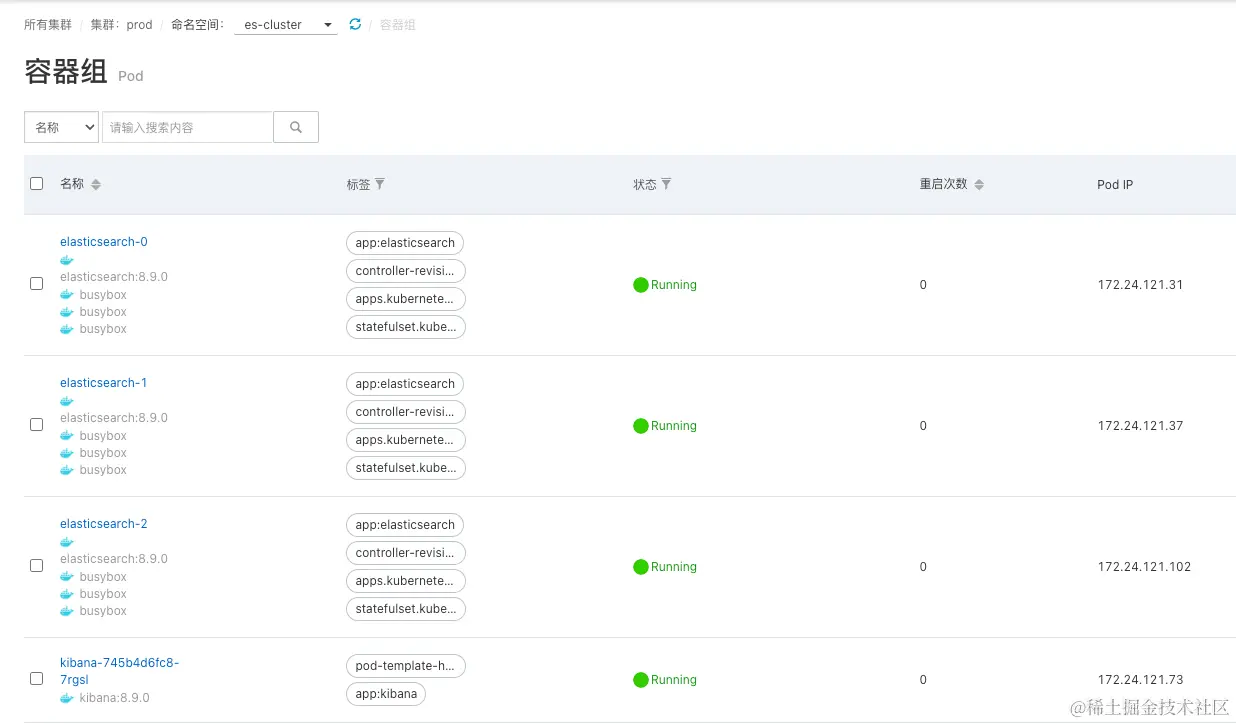The width and height of the screenshot is (1236, 724).
Task: Focus the search content input field
Action: point(187,127)
